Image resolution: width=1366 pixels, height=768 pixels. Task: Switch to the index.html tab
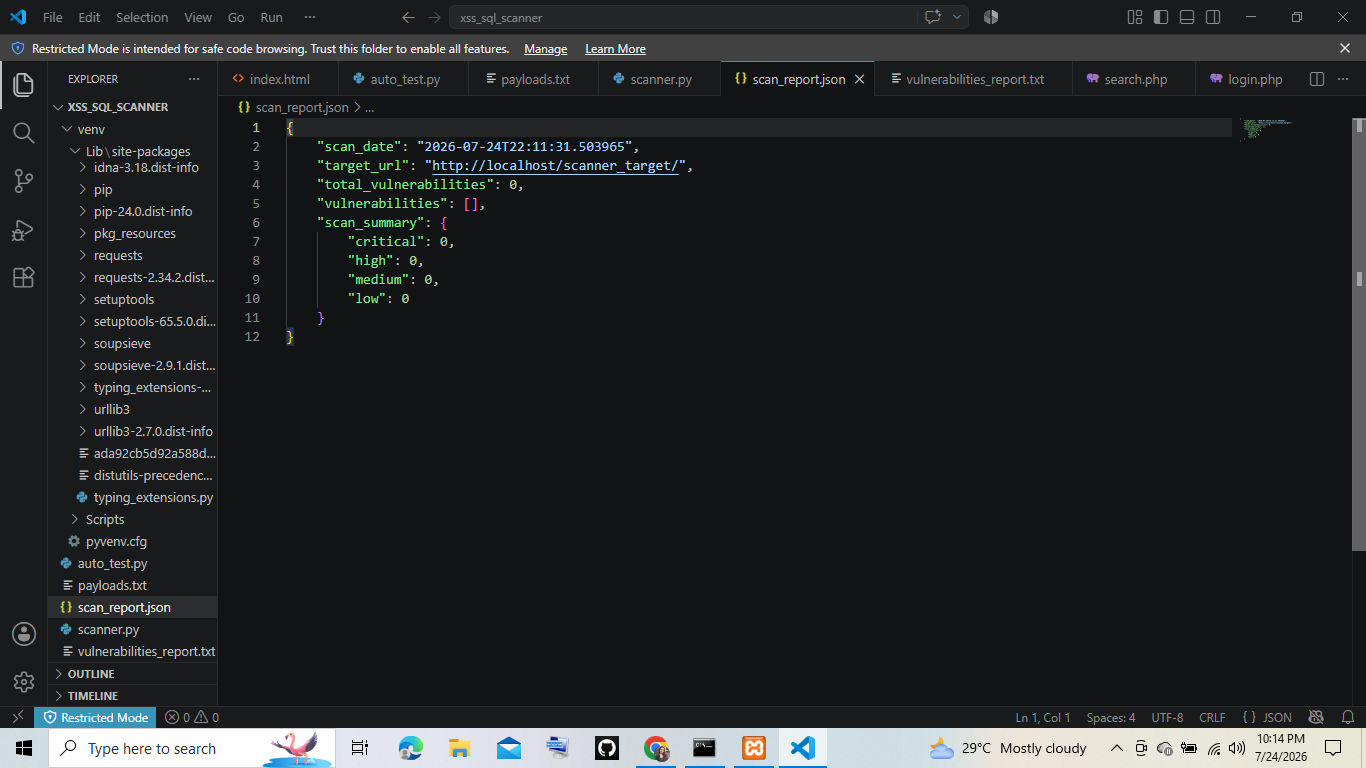(279, 79)
